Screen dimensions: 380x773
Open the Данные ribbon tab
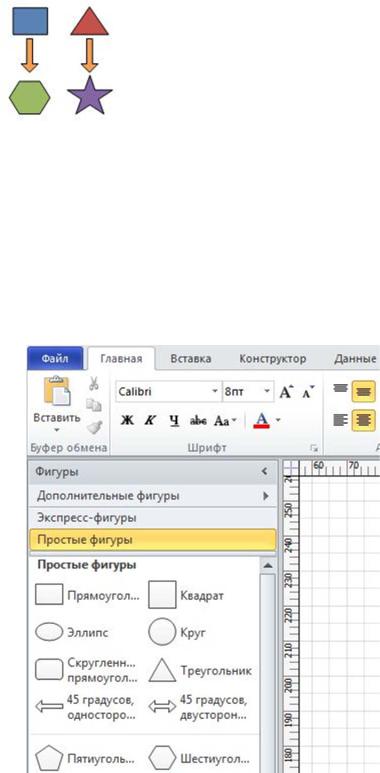(355, 358)
